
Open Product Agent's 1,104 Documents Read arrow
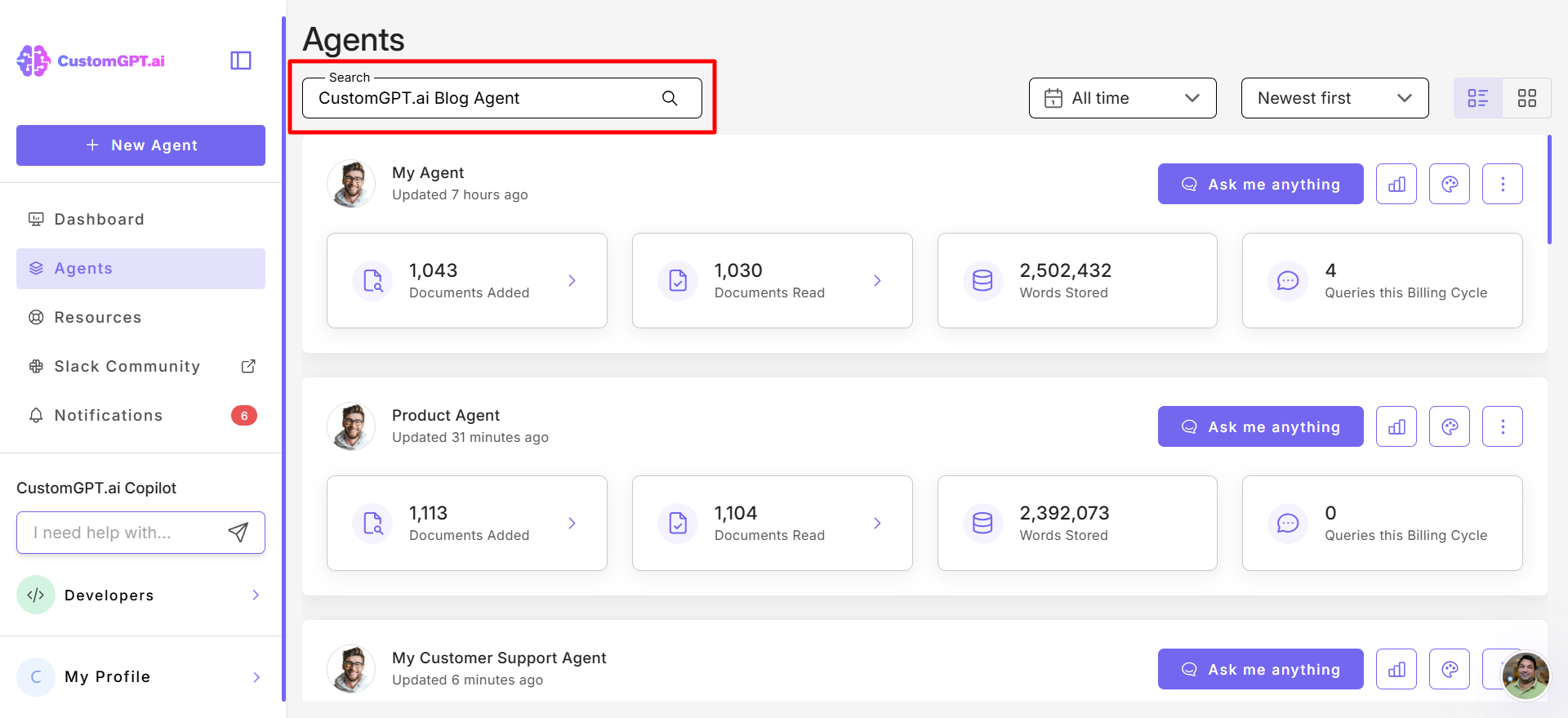pos(877,524)
